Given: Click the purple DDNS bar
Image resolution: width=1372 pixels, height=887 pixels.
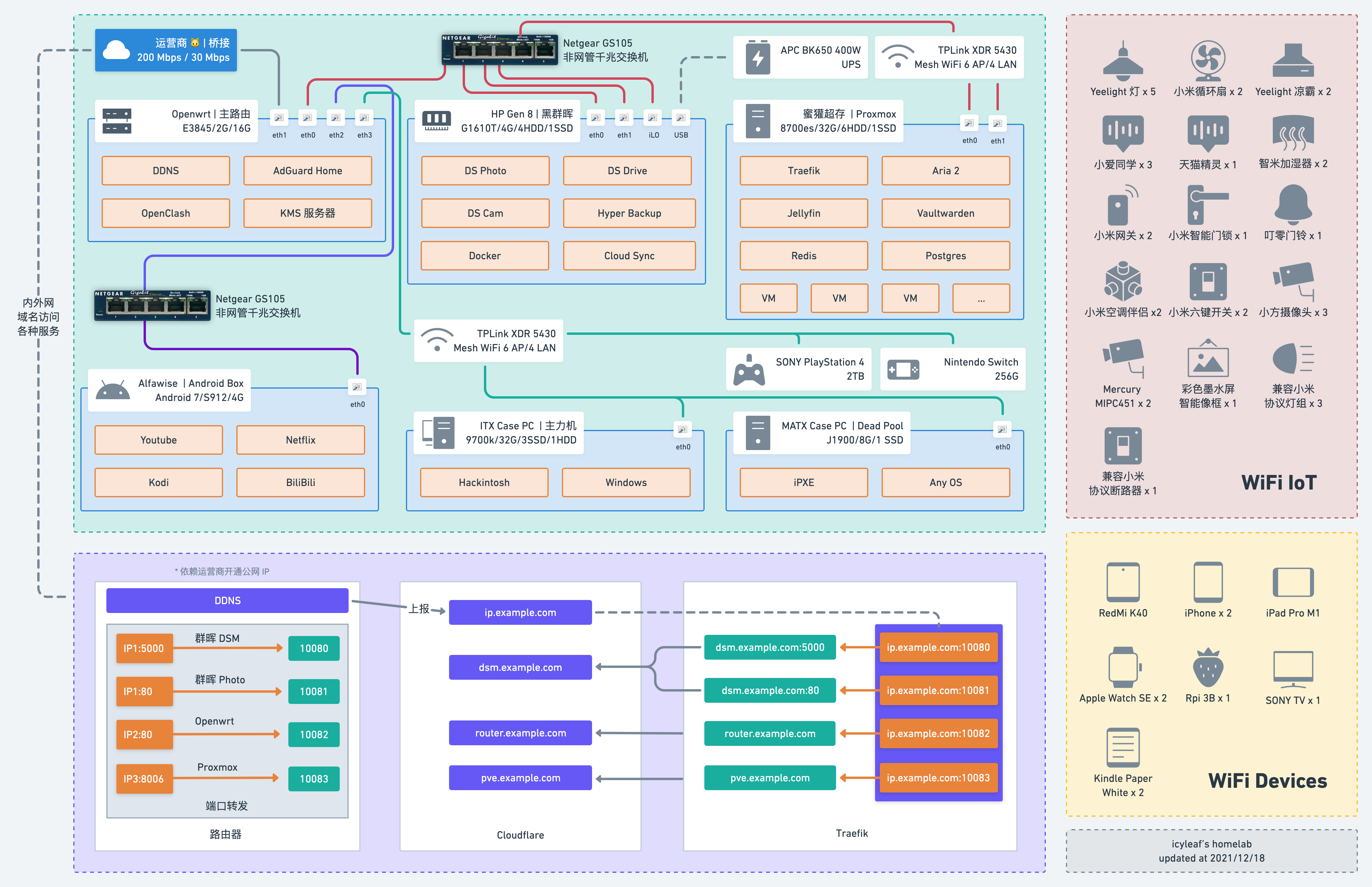Looking at the screenshot, I should click(227, 600).
